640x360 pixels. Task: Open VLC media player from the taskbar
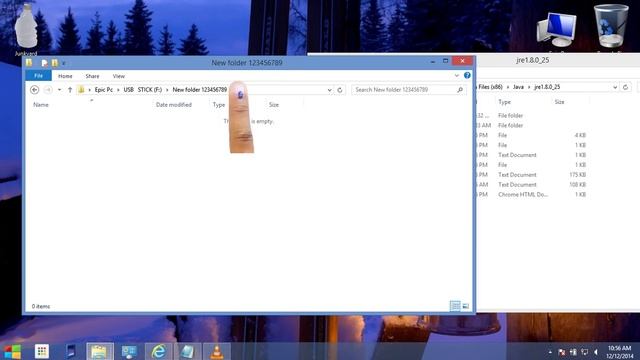coord(217,351)
